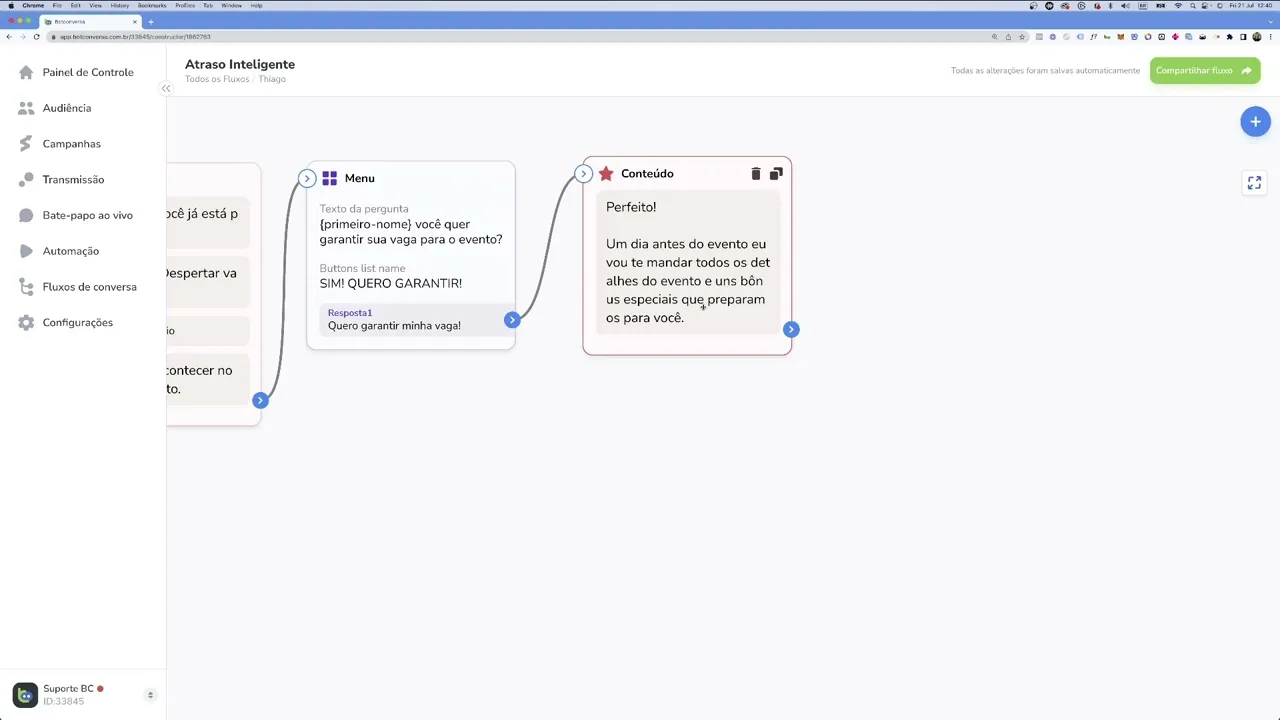
Task: Click the Todos os Fluxos breadcrumb link
Action: 217,79
